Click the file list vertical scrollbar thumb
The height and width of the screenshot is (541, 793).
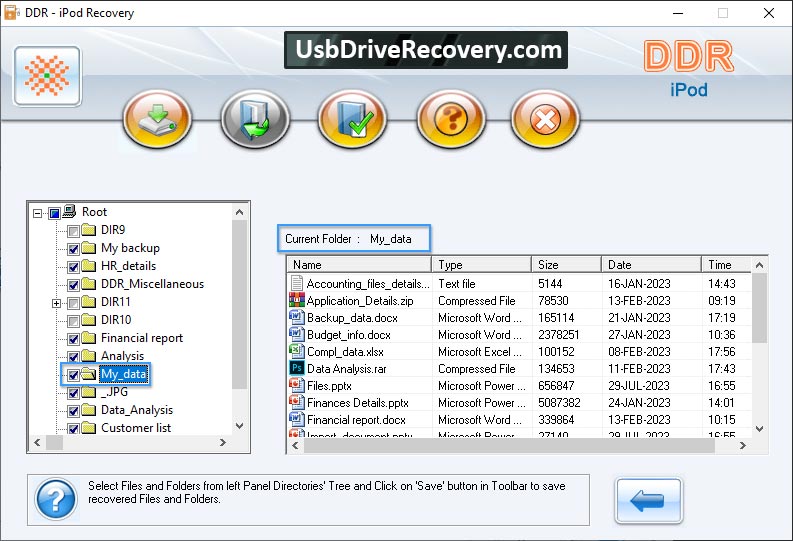pos(759,308)
